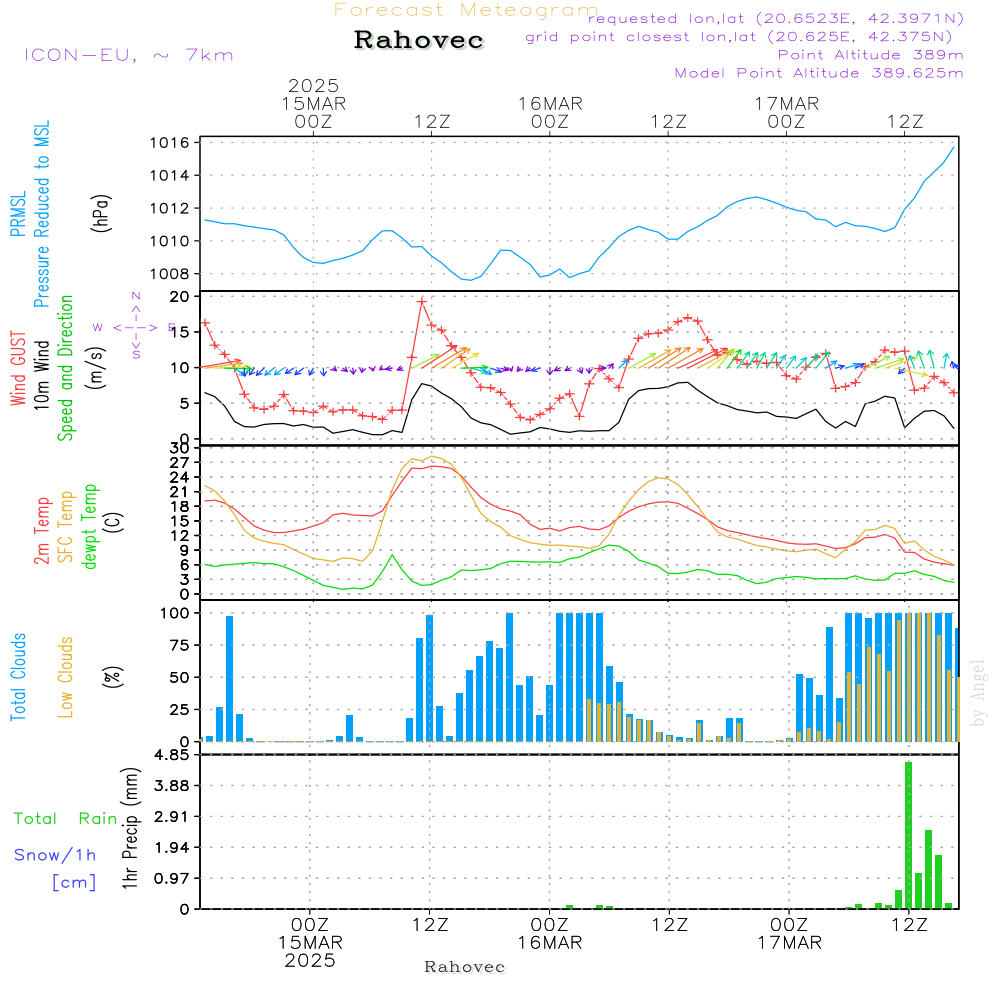This screenshot has height=1000, width=1000.
Task: Click the 1016 pressure axis value
Action: (x=170, y=143)
